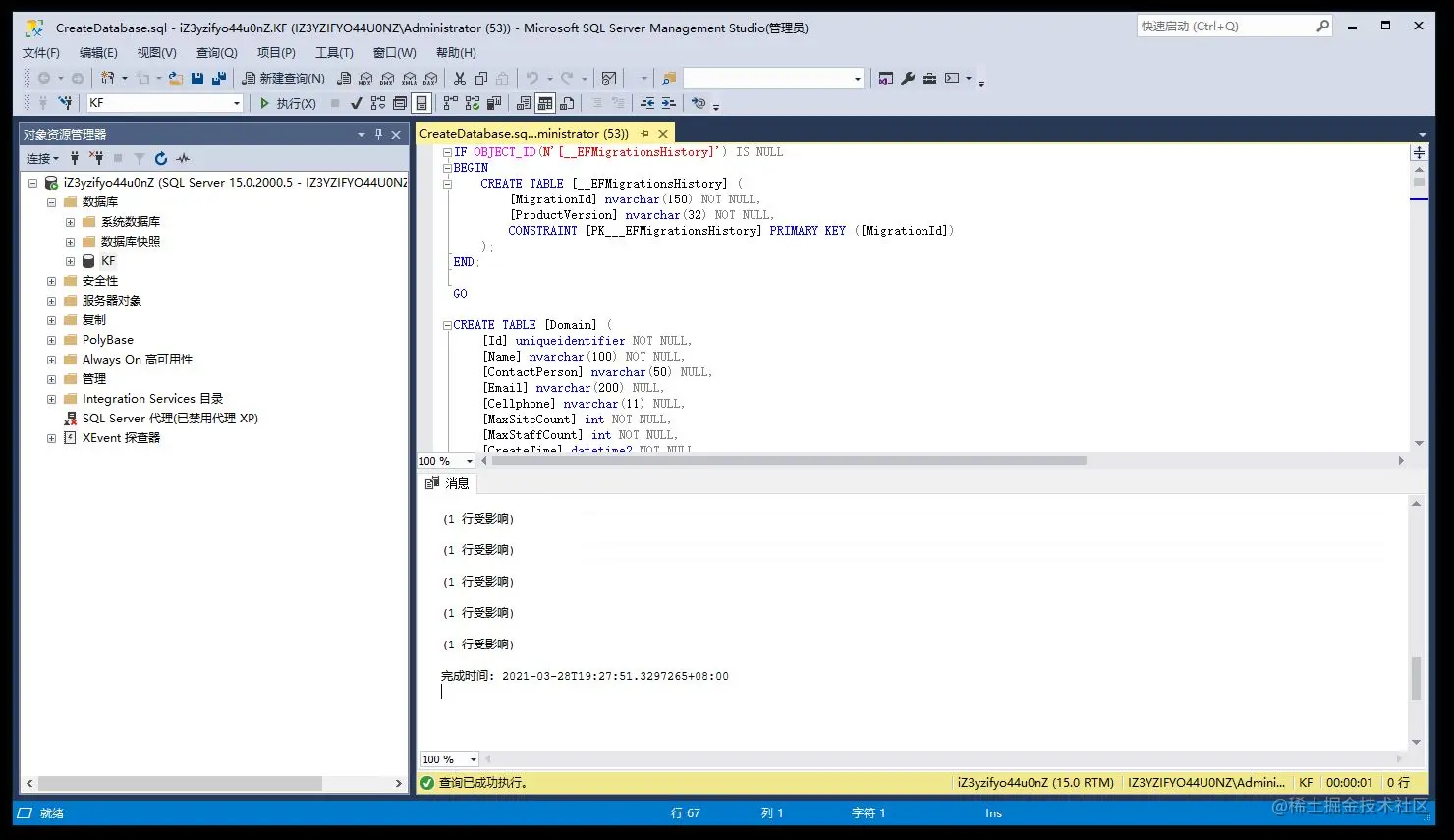This screenshot has width=1454, height=840.
Task: Open the 编辑(E) menu
Action: (x=98, y=53)
